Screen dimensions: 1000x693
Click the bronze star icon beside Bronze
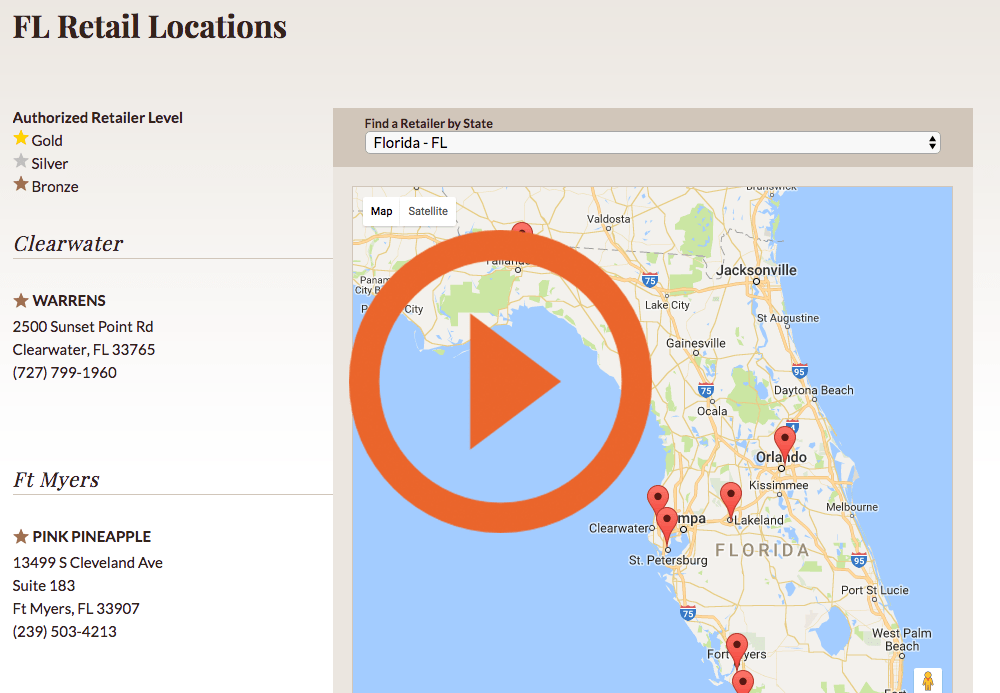pos(21,184)
